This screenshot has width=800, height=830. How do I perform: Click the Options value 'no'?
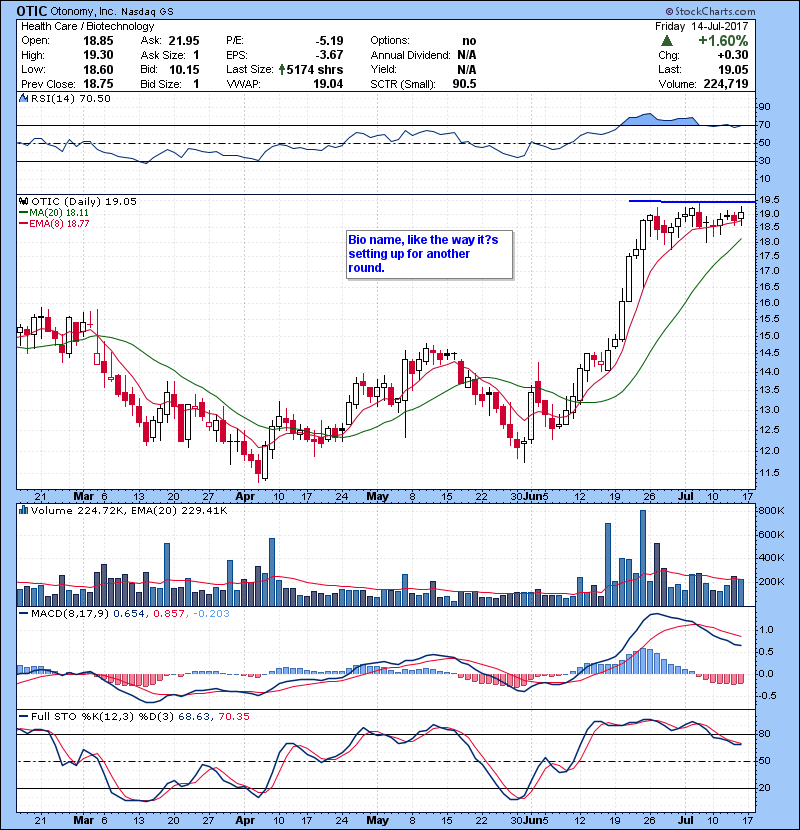(x=469, y=41)
